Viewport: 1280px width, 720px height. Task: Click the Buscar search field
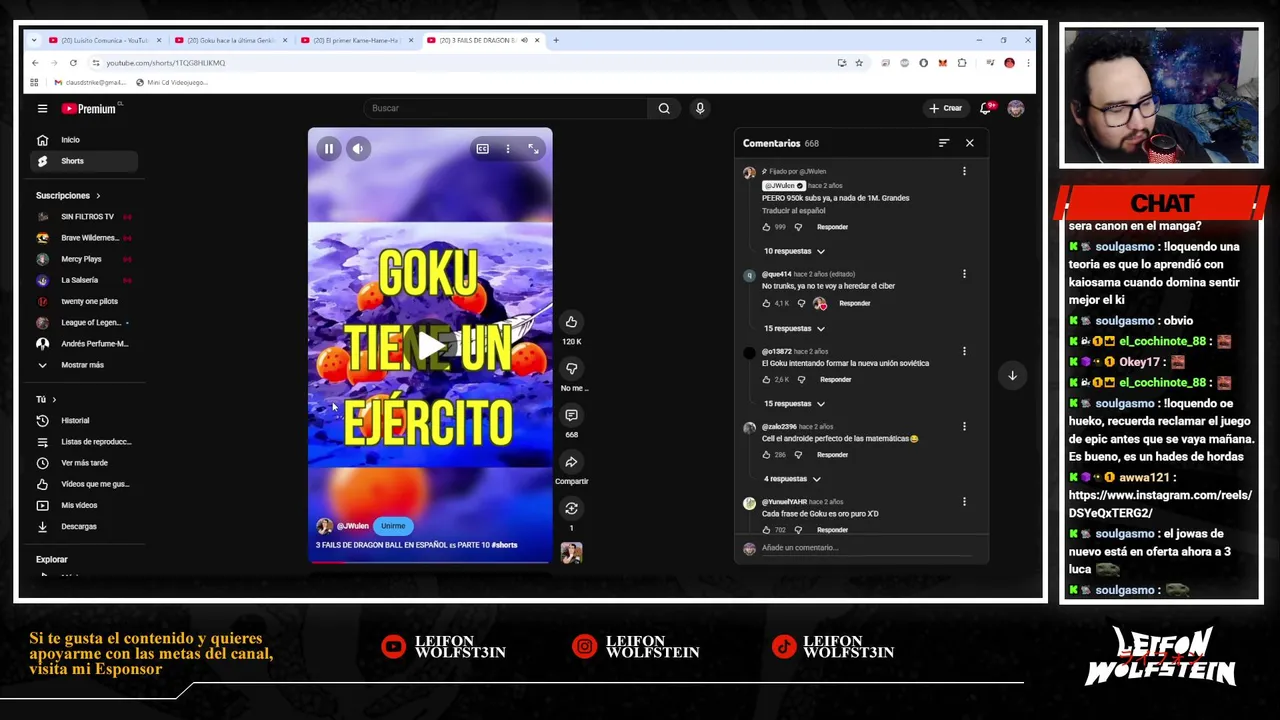click(x=507, y=108)
